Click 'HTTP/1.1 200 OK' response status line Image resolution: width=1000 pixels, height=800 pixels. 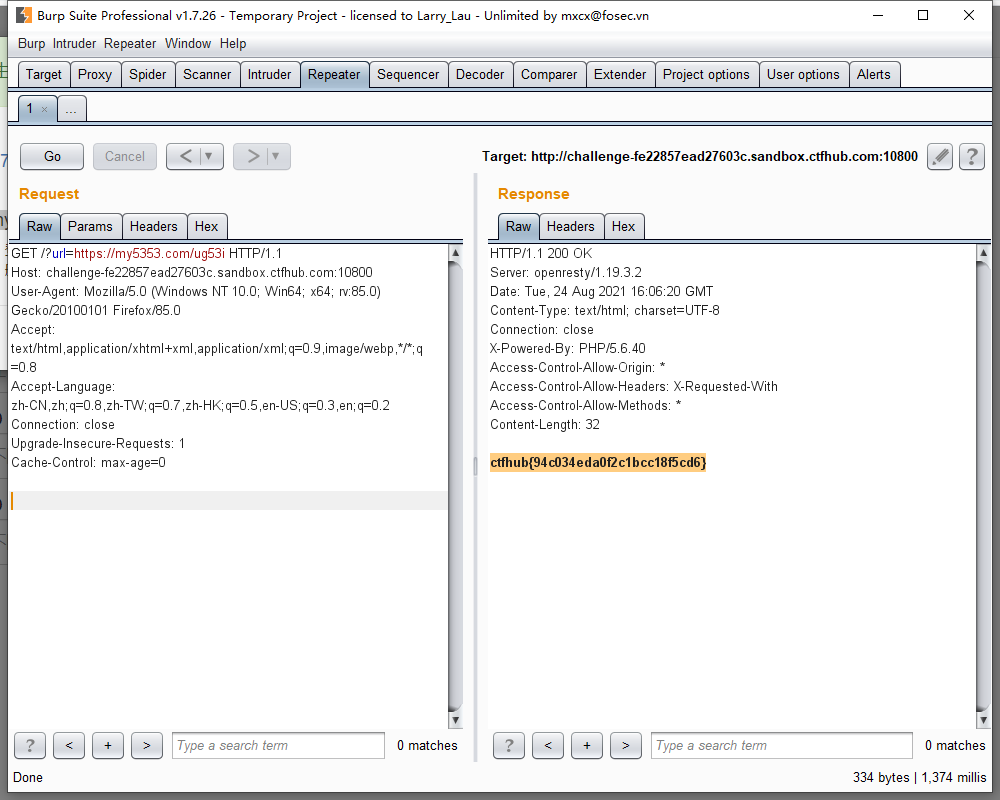click(541, 253)
